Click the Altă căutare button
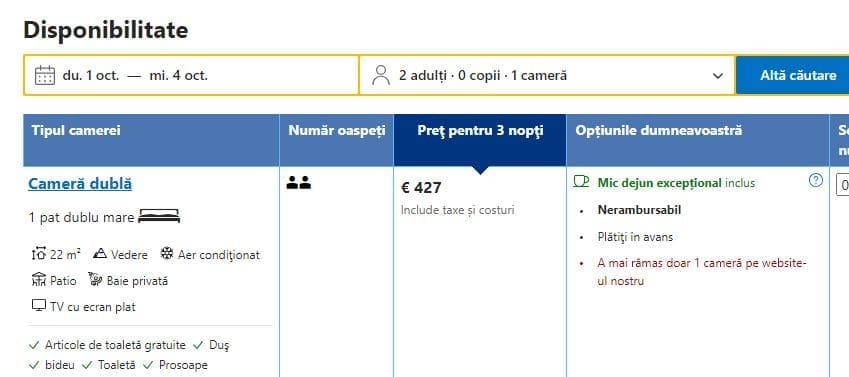The width and height of the screenshot is (849, 377). tap(793, 75)
